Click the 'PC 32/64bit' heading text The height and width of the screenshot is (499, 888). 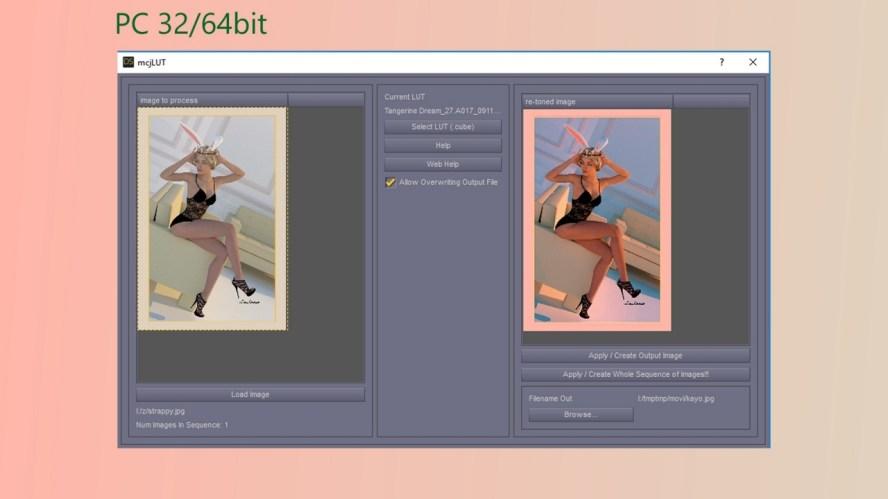191,24
